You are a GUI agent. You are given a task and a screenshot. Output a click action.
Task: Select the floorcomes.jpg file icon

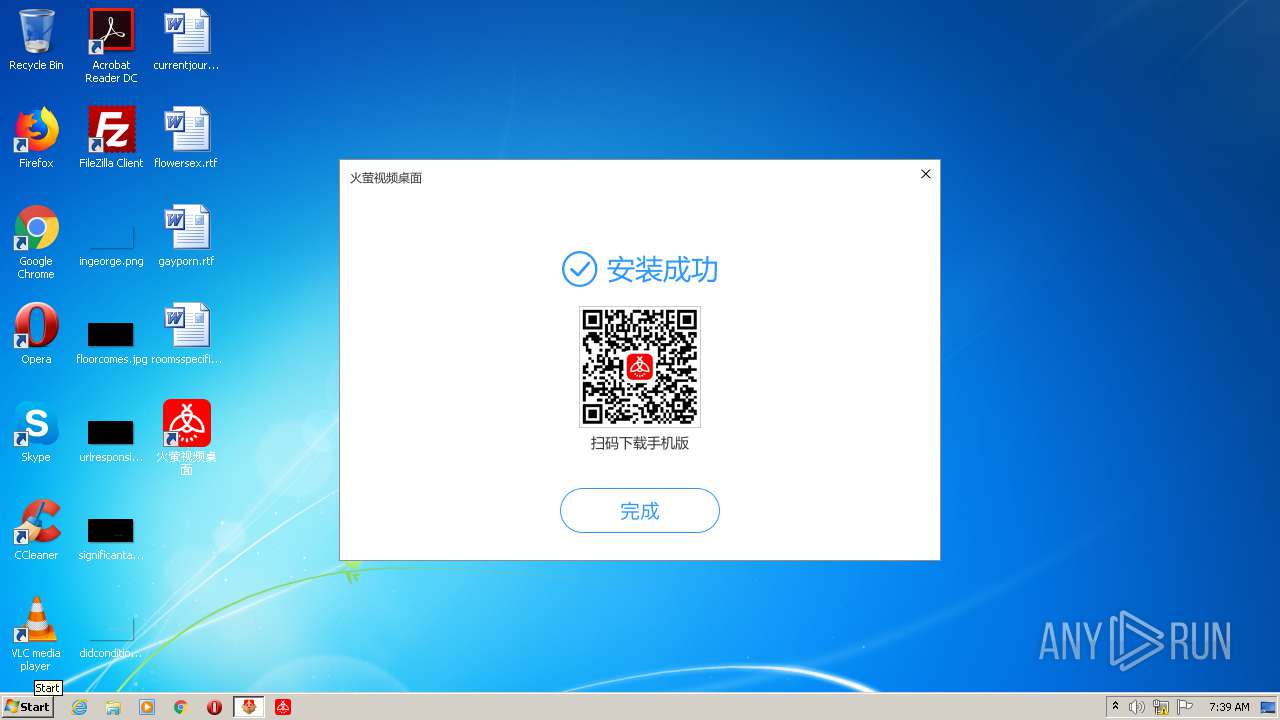coord(111,343)
